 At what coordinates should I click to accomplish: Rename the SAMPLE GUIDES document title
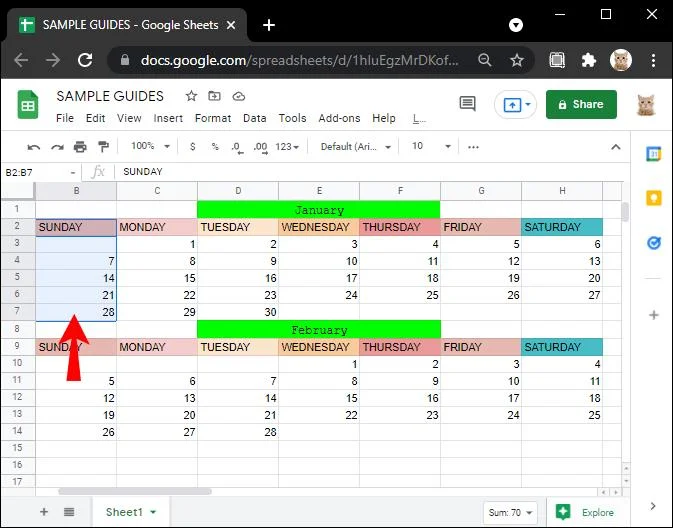coord(110,96)
